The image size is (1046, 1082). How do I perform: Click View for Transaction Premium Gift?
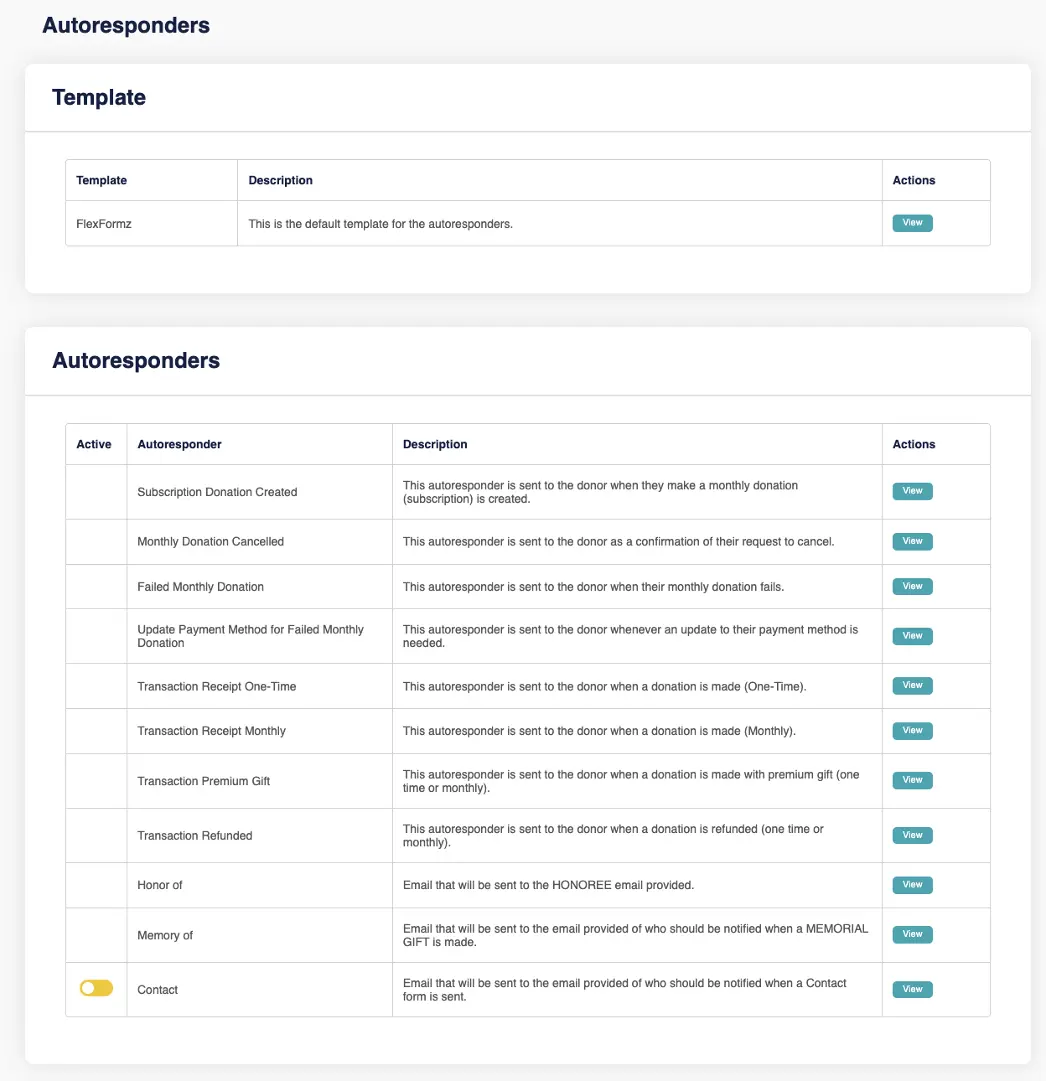pyautogui.click(x=912, y=780)
